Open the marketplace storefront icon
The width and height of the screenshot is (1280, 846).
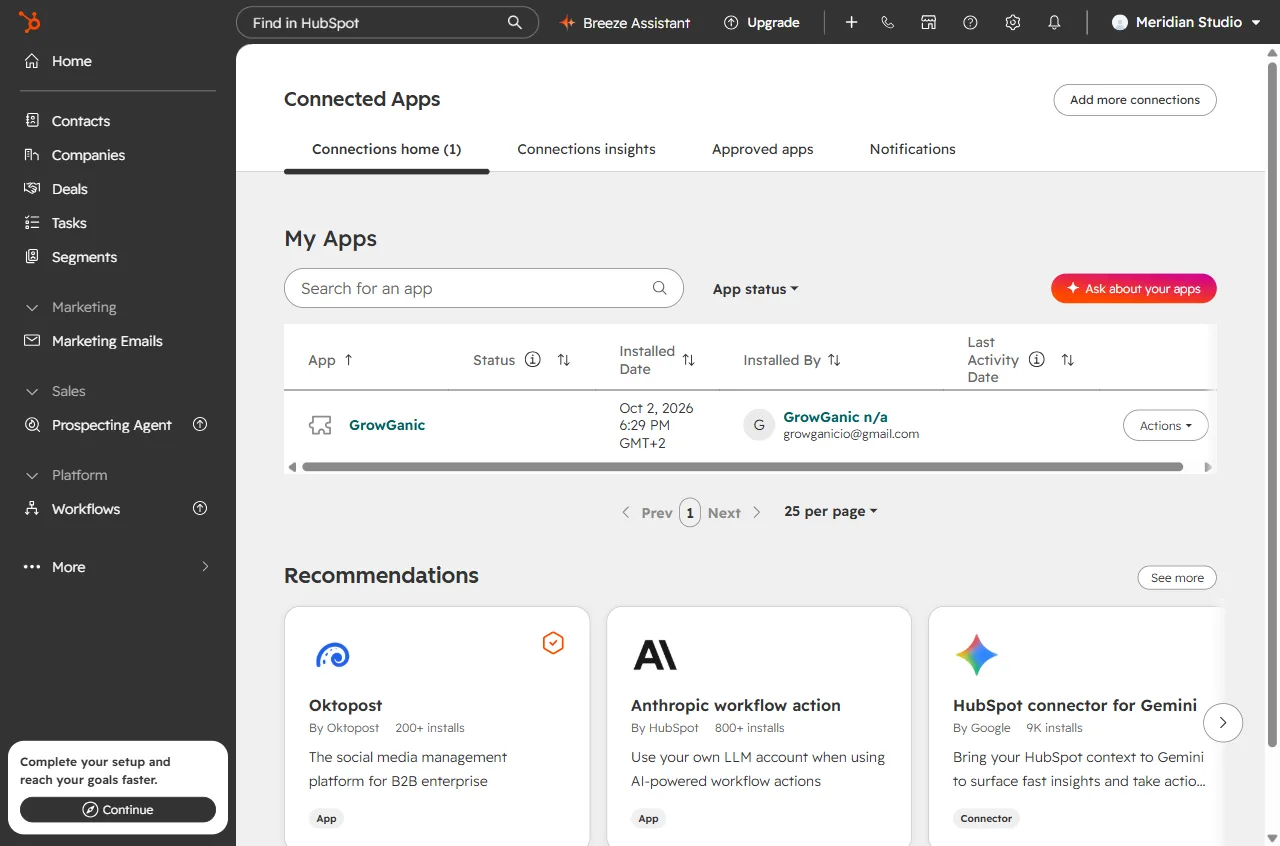pos(929,22)
